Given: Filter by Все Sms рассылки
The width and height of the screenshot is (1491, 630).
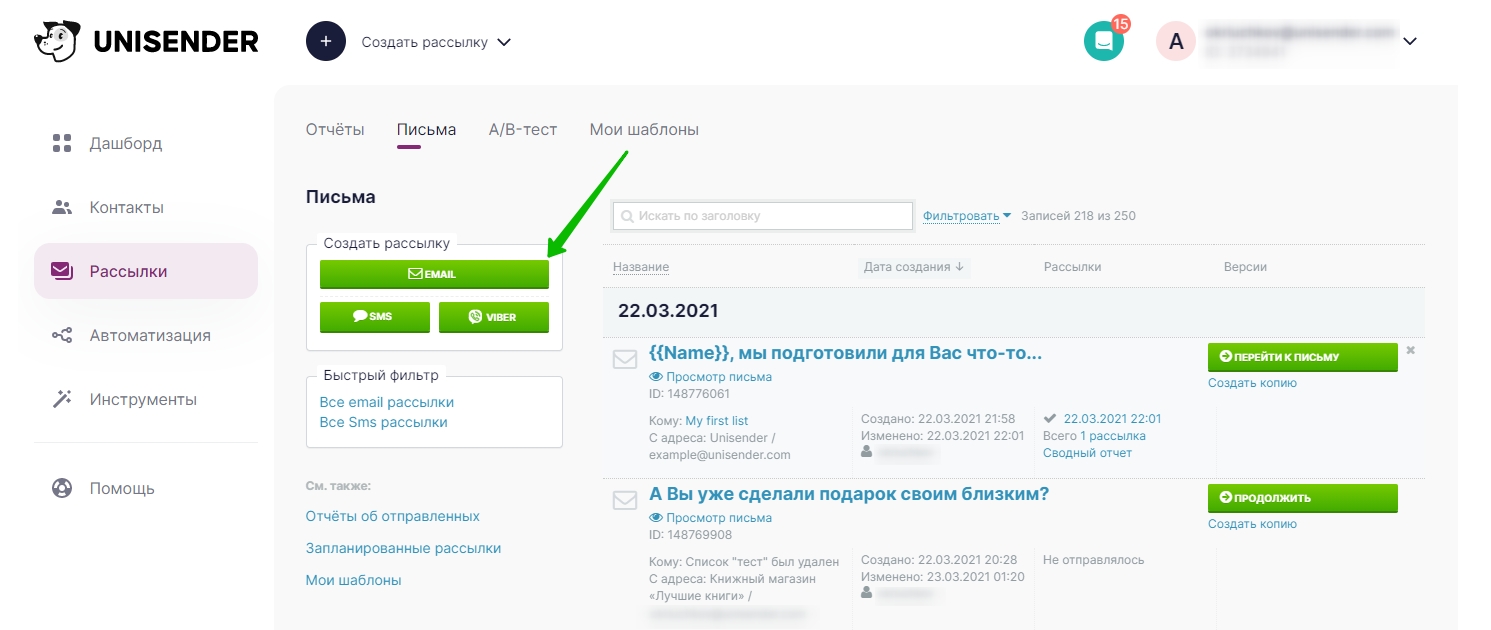Looking at the screenshot, I should tap(383, 422).
